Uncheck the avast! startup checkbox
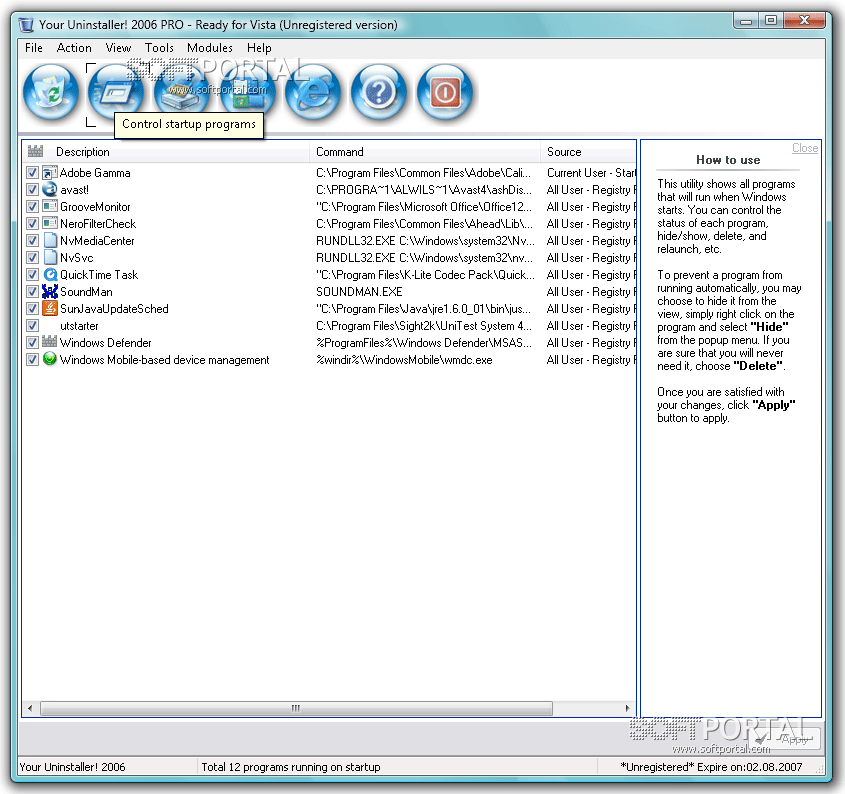The image size is (845, 794). (x=32, y=190)
